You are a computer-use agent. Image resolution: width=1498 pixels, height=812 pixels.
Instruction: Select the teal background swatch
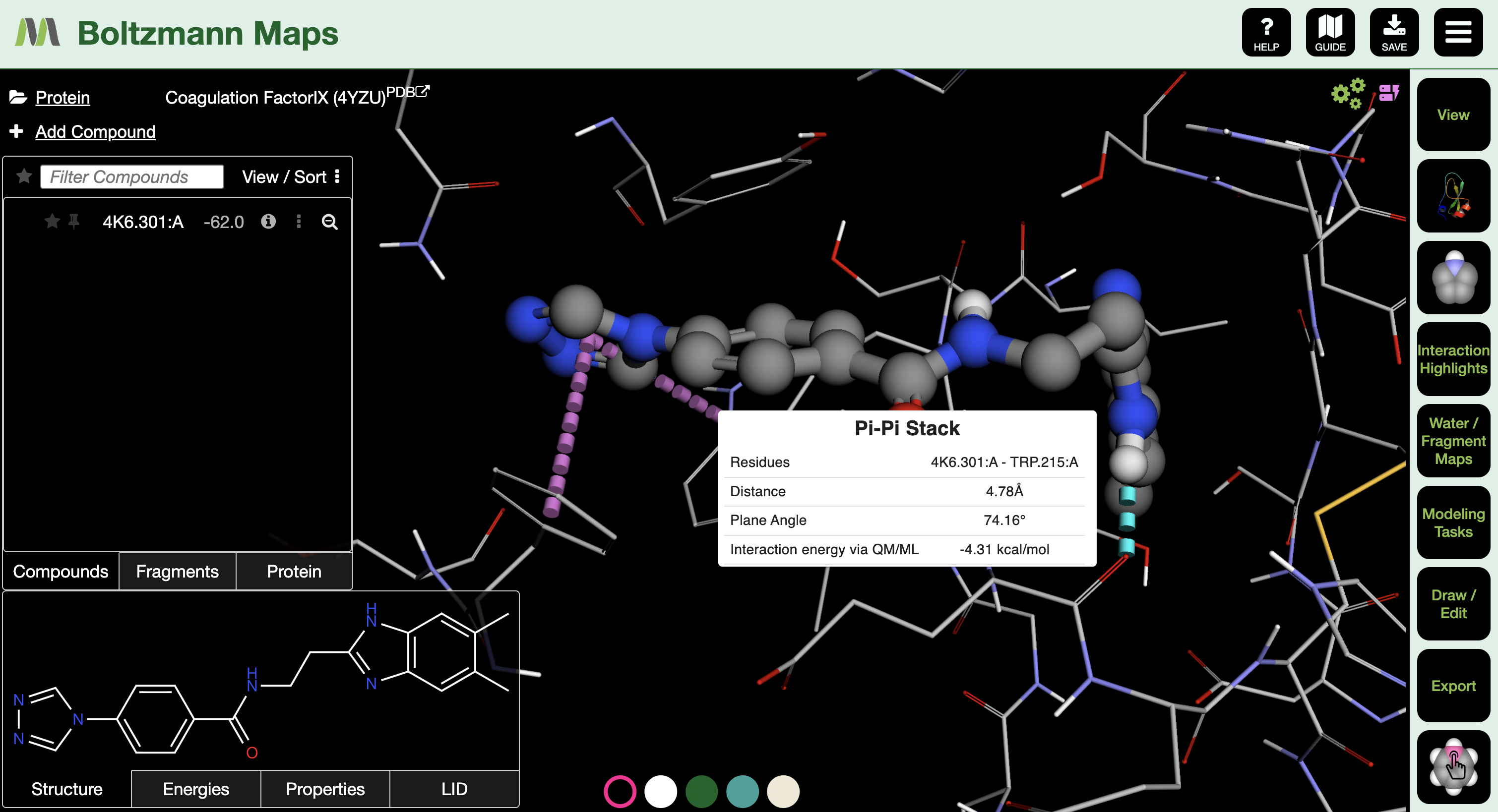tap(743, 791)
